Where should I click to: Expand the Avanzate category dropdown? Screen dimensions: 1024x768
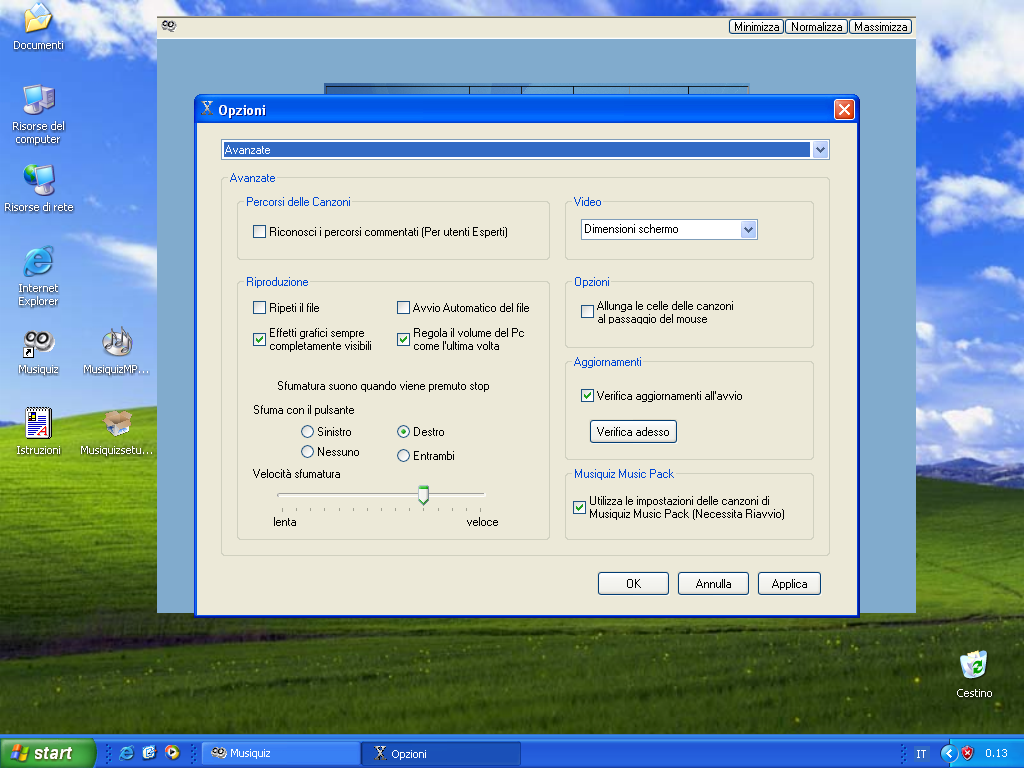click(x=820, y=150)
